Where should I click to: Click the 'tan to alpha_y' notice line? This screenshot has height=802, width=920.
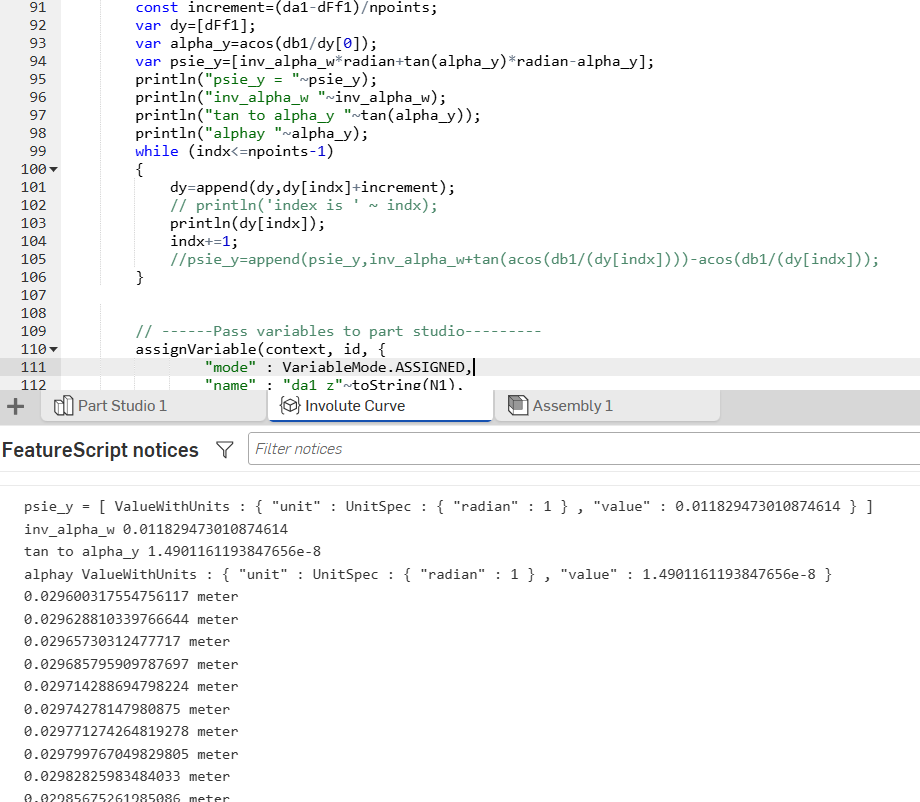coord(172,551)
